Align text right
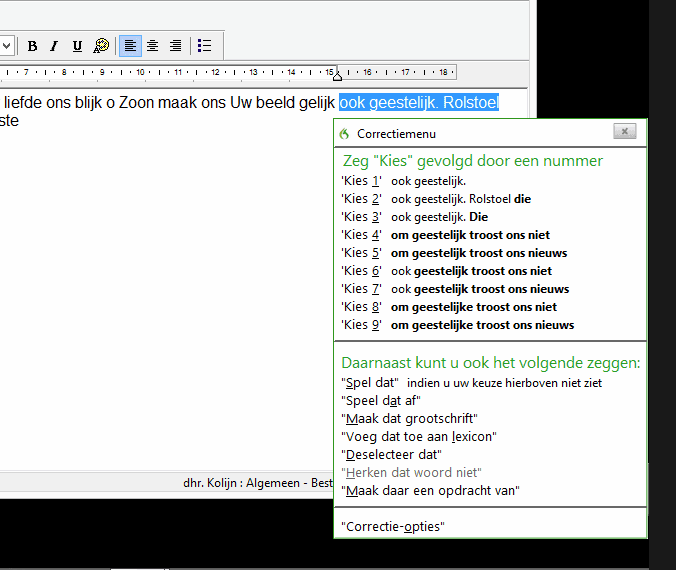The height and width of the screenshot is (570, 676). pos(175,46)
